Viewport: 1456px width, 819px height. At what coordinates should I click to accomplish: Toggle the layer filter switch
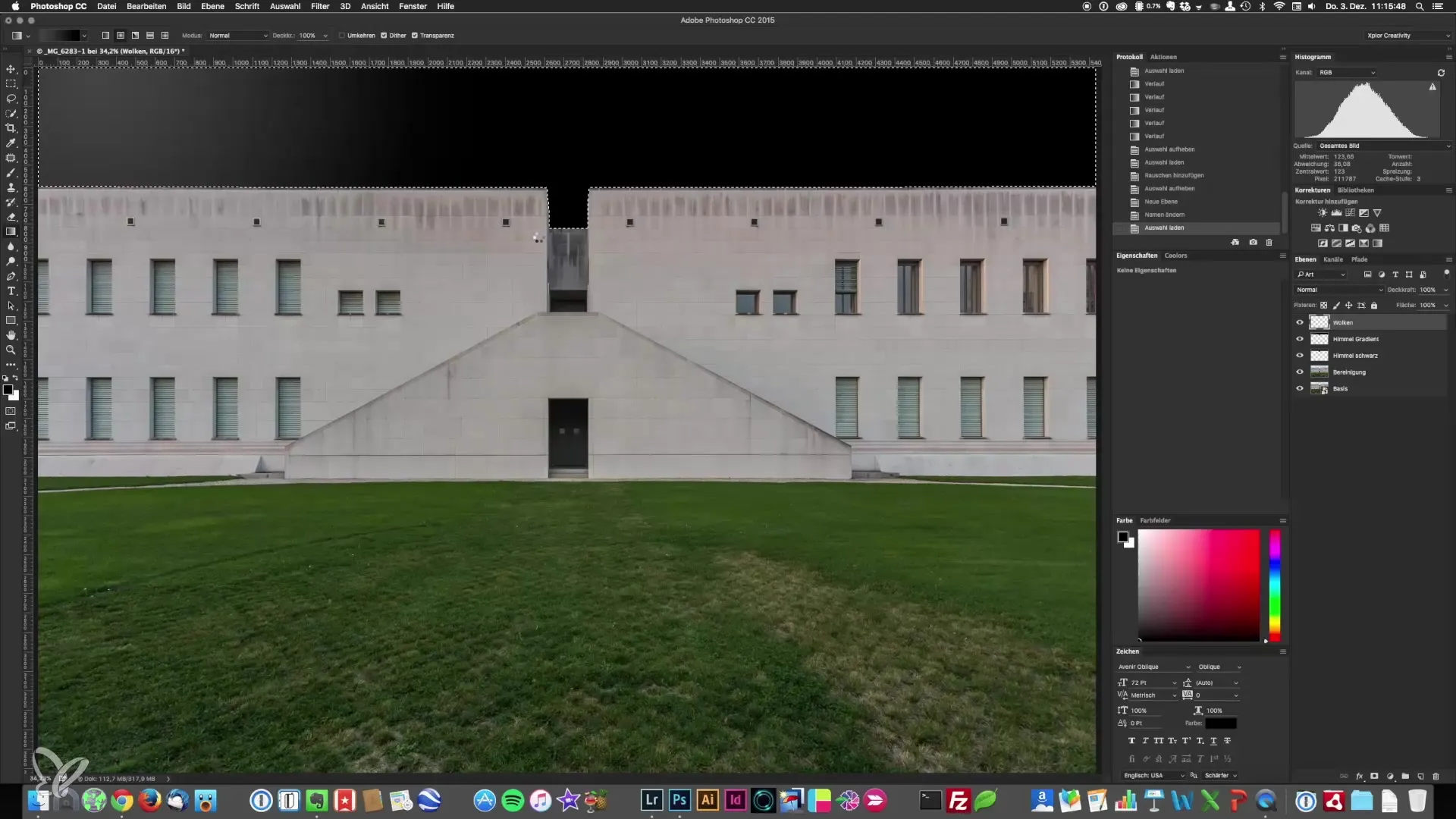tap(1446, 273)
